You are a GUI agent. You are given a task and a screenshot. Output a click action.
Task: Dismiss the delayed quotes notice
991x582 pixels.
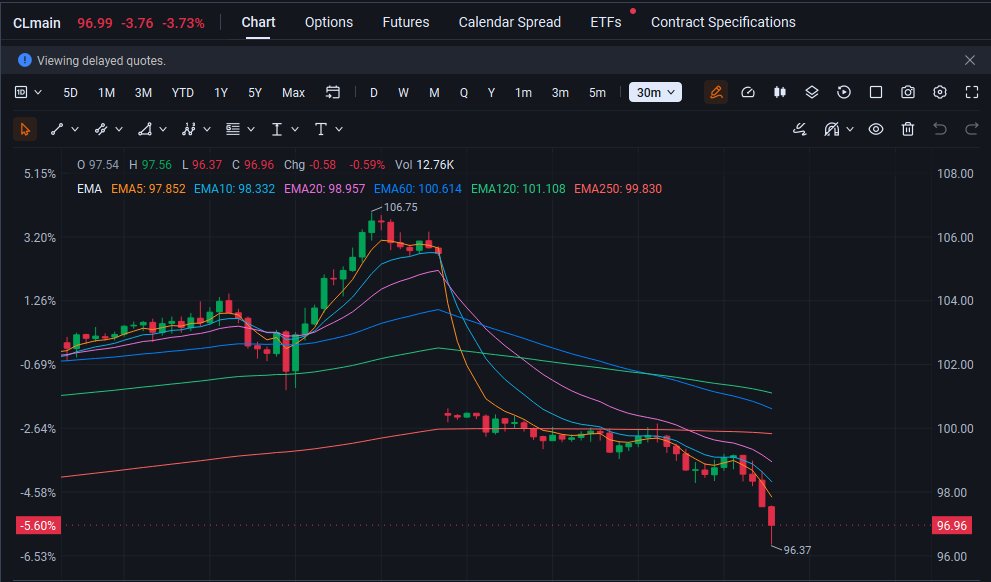coord(970,60)
